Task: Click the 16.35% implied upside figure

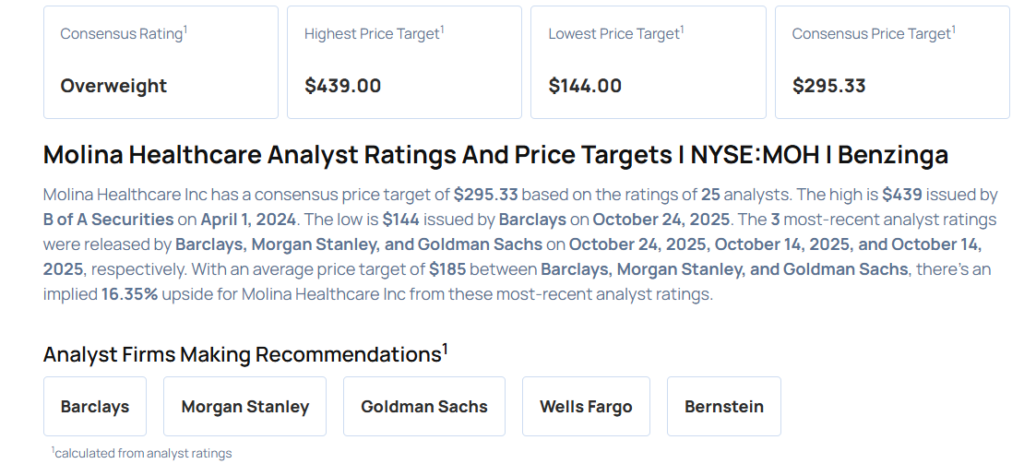Action: (129, 294)
